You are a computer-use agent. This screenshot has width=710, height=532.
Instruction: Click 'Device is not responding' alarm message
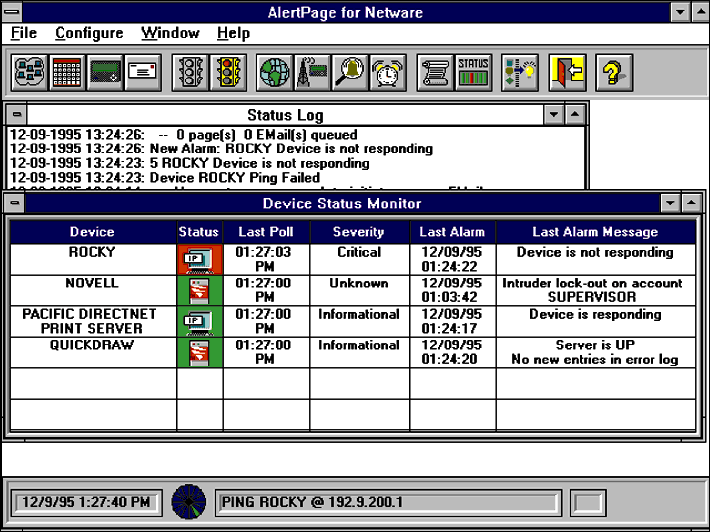point(596,260)
